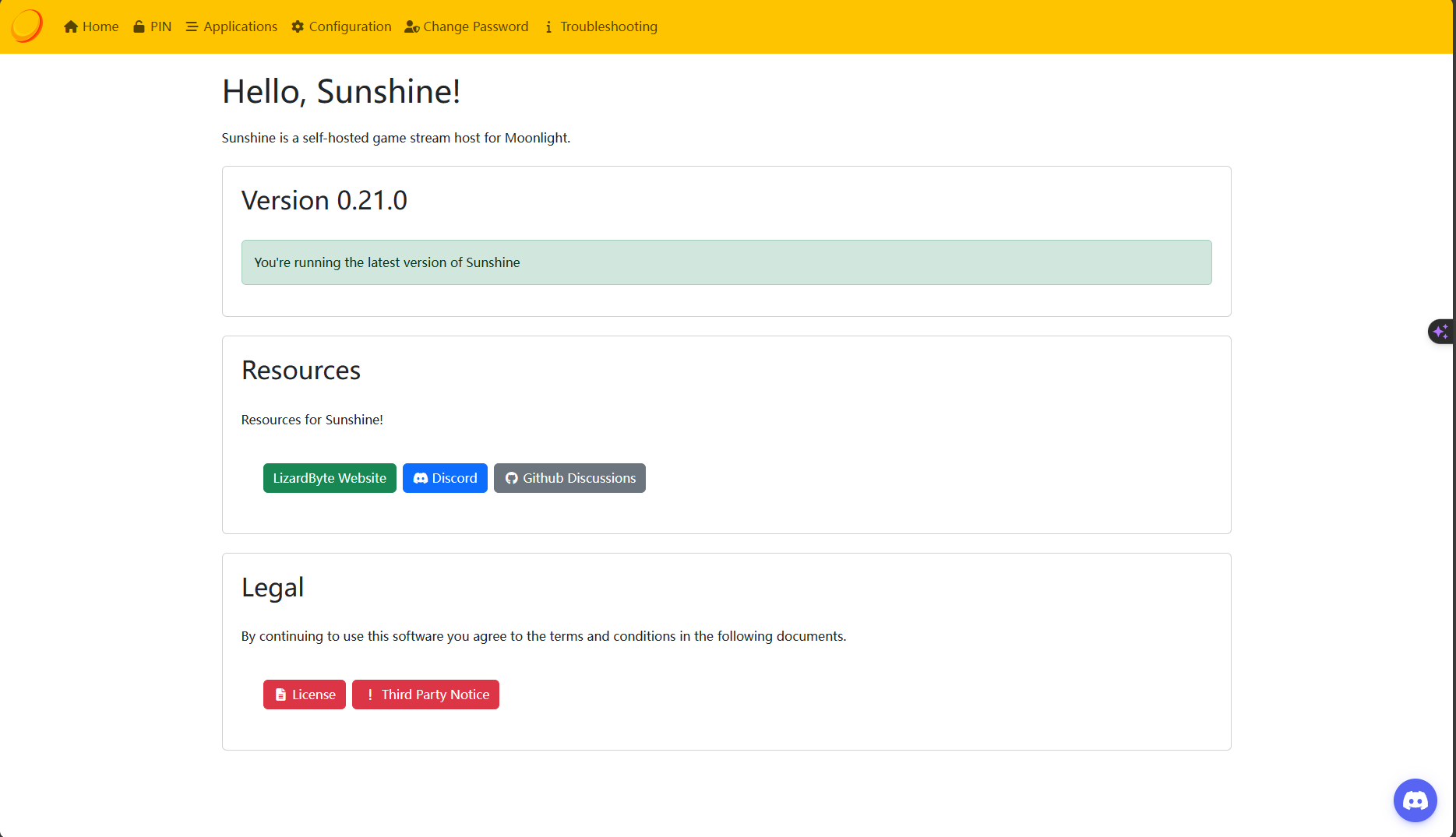Go to the PIN pairing page
Screen dimensions: 1456x837
click(x=152, y=26)
